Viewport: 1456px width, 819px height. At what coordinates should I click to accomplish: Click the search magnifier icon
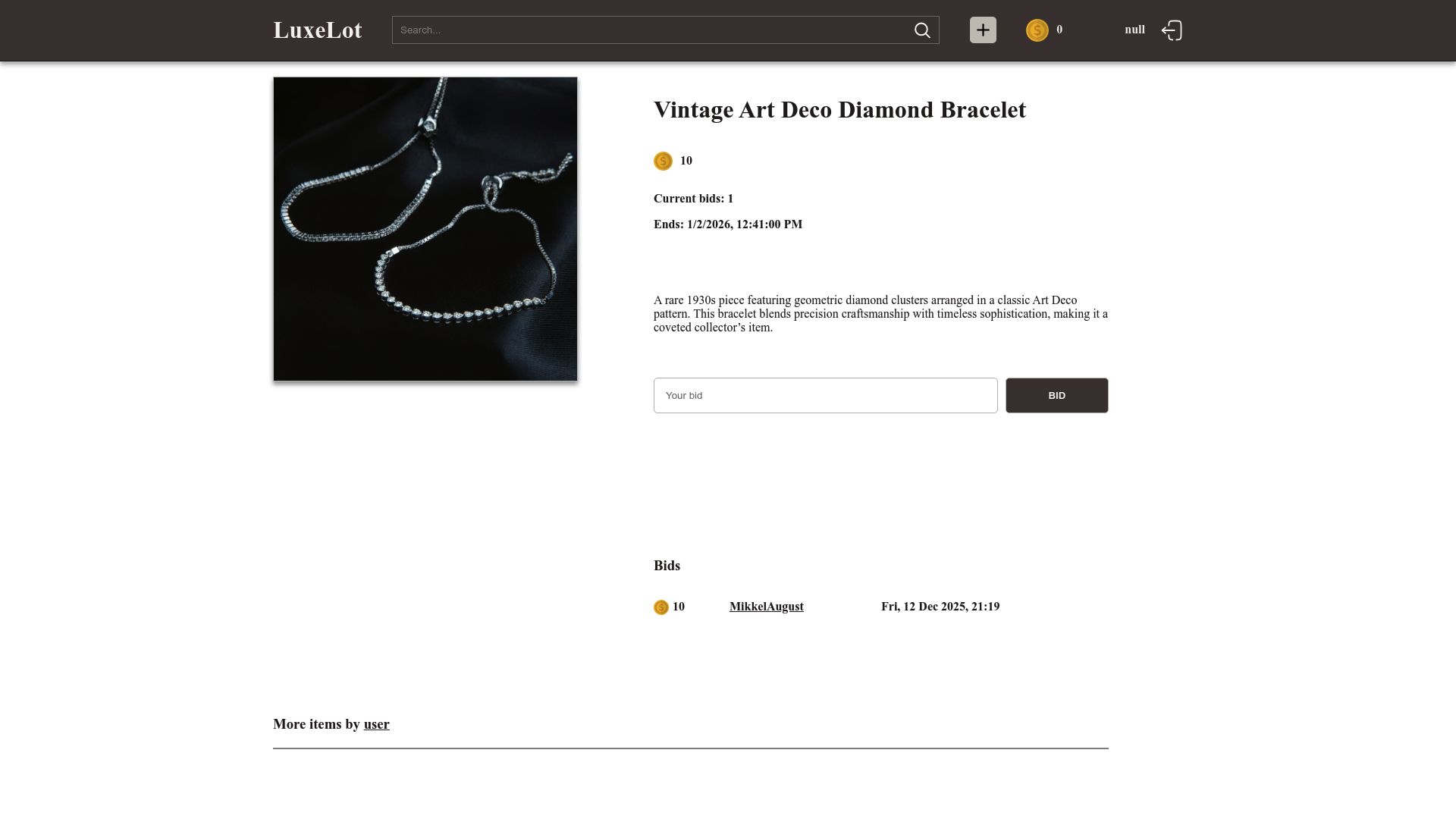pos(922,30)
